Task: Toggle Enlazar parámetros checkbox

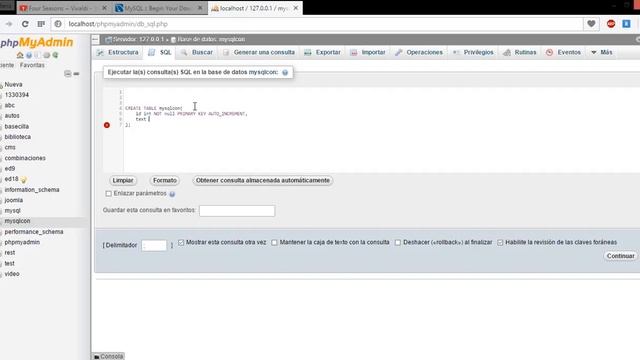Action: 109,194
